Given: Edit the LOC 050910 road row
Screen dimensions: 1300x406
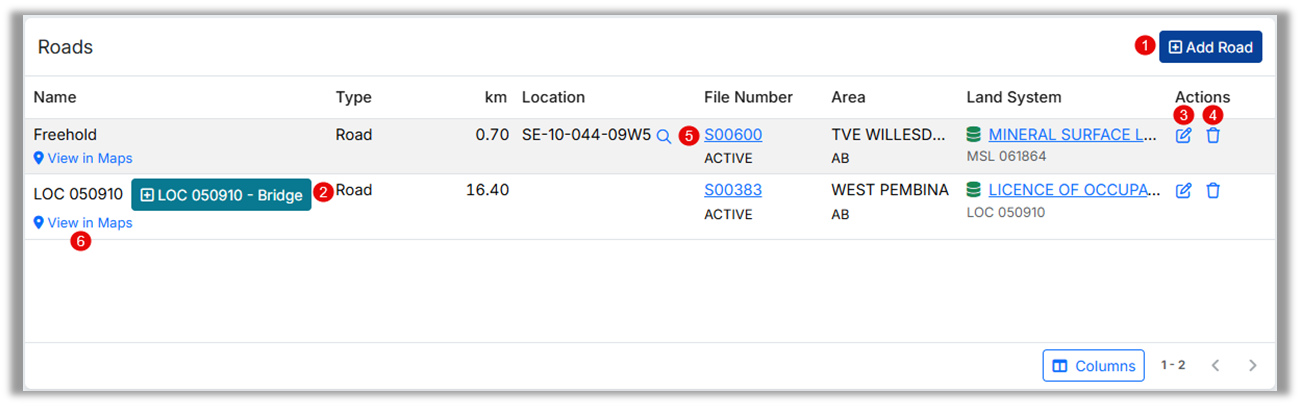Looking at the screenshot, I should 1183,190.
